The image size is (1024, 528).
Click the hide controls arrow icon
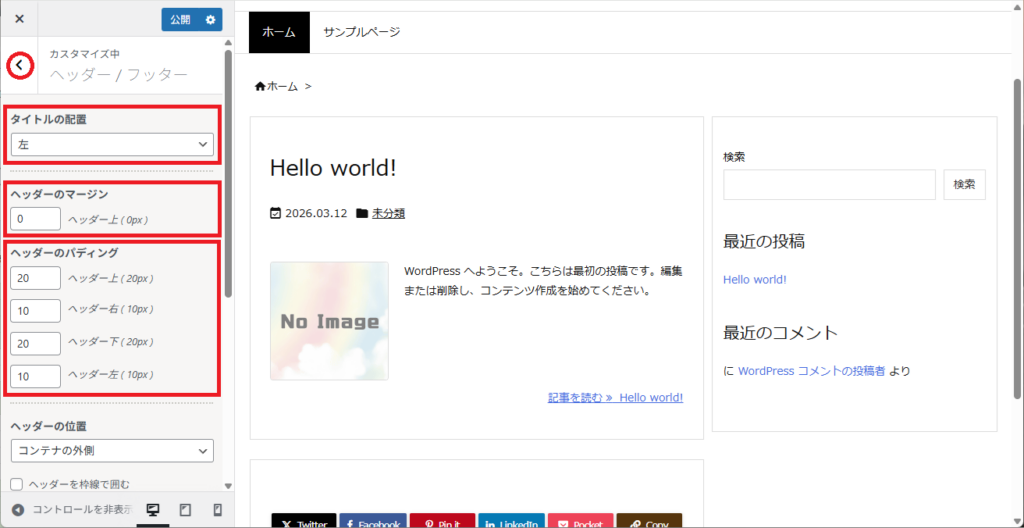(18, 510)
